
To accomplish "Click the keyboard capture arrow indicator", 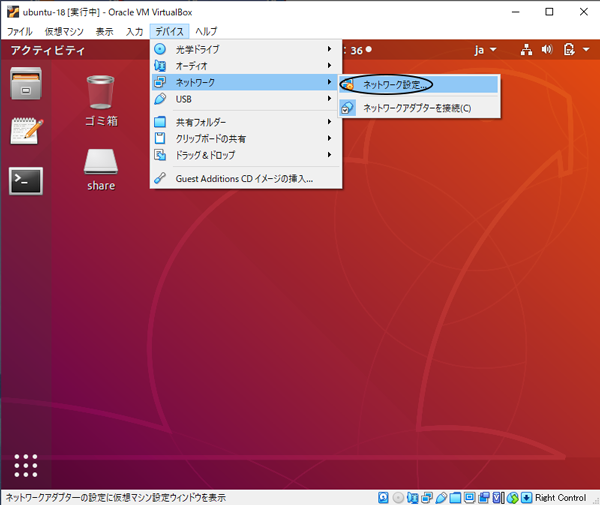I will [x=527, y=497].
